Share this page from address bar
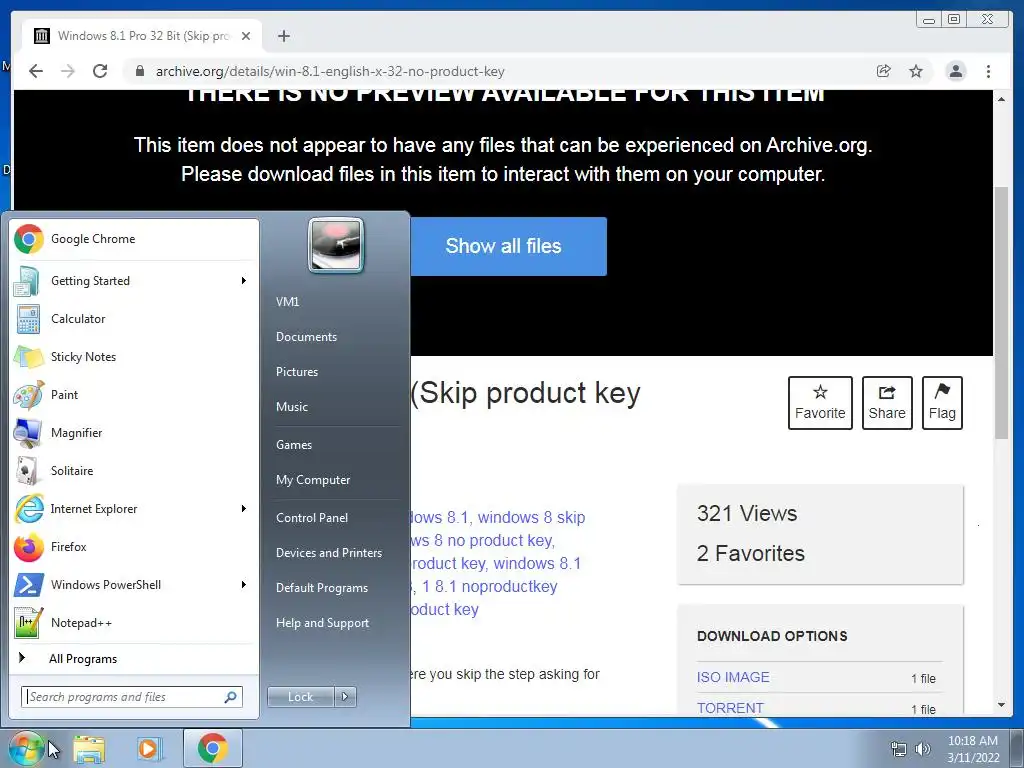The image size is (1024, 768). (884, 71)
